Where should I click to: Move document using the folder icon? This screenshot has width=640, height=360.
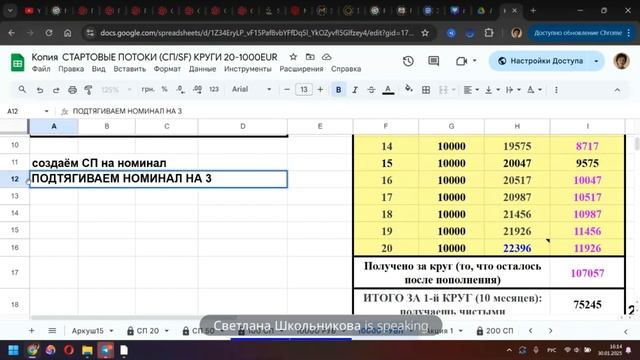click(310, 57)
